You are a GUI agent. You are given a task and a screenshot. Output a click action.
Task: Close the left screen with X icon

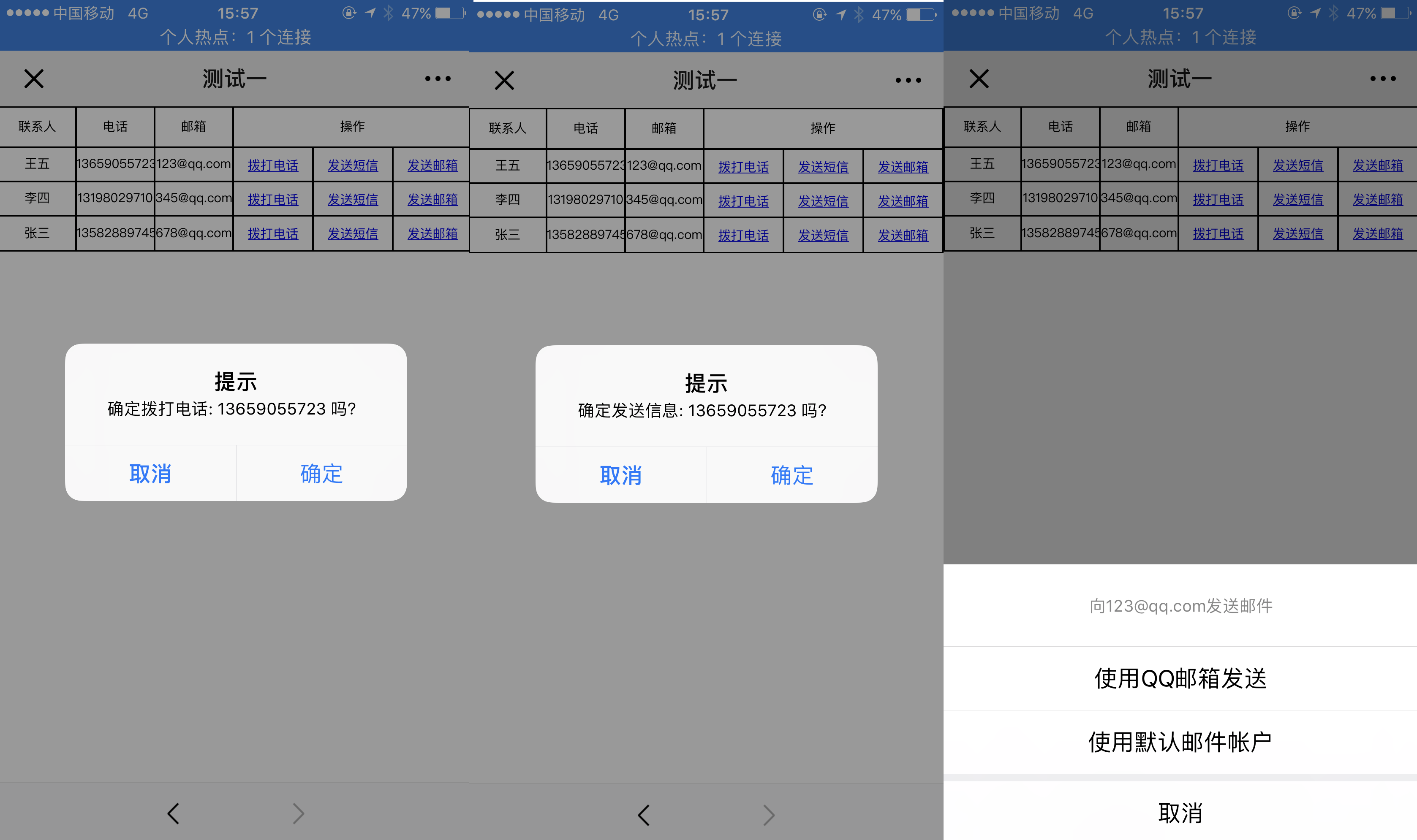(x=34, y=79)
